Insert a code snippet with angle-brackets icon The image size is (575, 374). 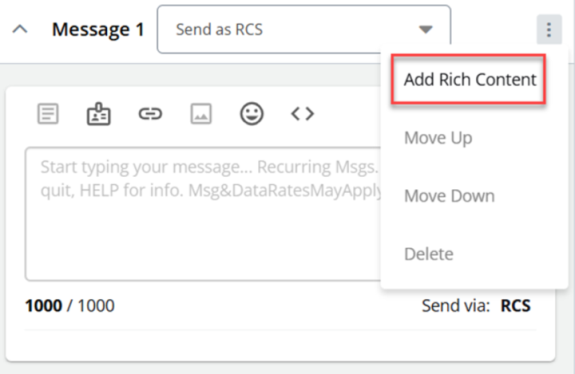coord(303,114)
